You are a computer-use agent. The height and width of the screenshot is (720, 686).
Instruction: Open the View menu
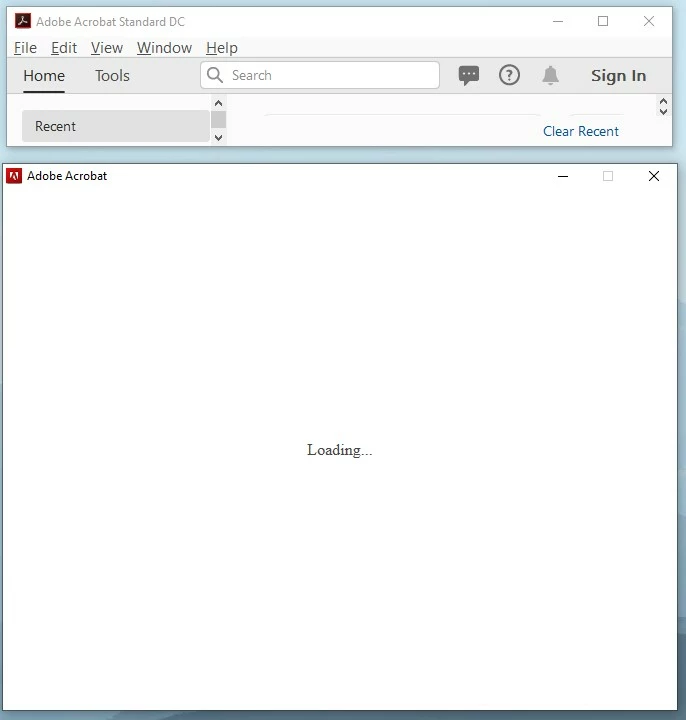point(107,48)
